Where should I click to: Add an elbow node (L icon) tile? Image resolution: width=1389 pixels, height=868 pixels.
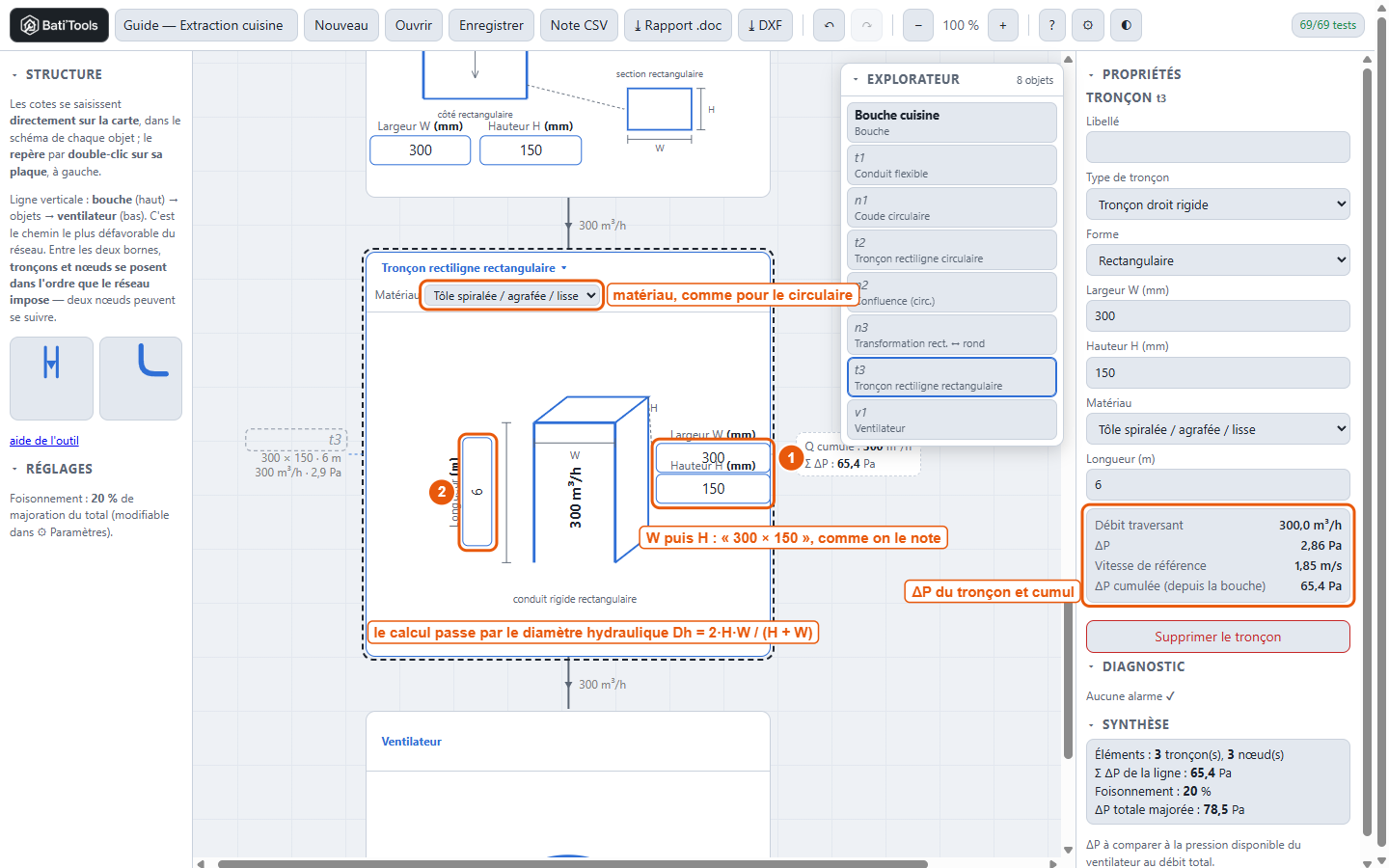click(141, 378)
